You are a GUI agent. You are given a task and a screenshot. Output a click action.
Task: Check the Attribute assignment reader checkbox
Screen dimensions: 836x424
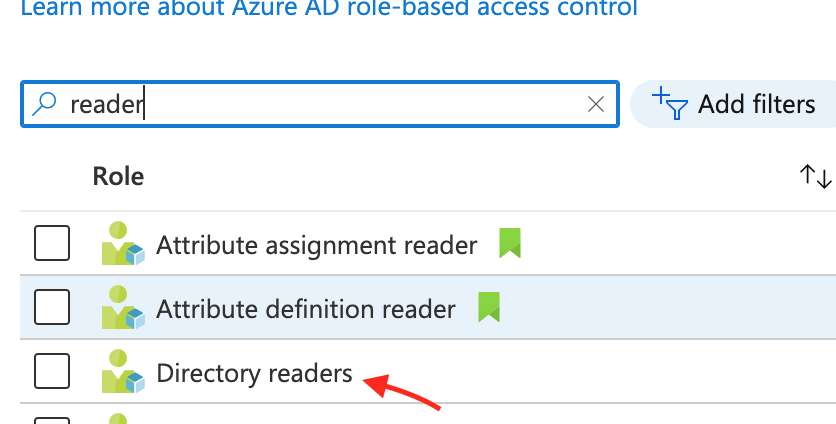coord(52,243)
